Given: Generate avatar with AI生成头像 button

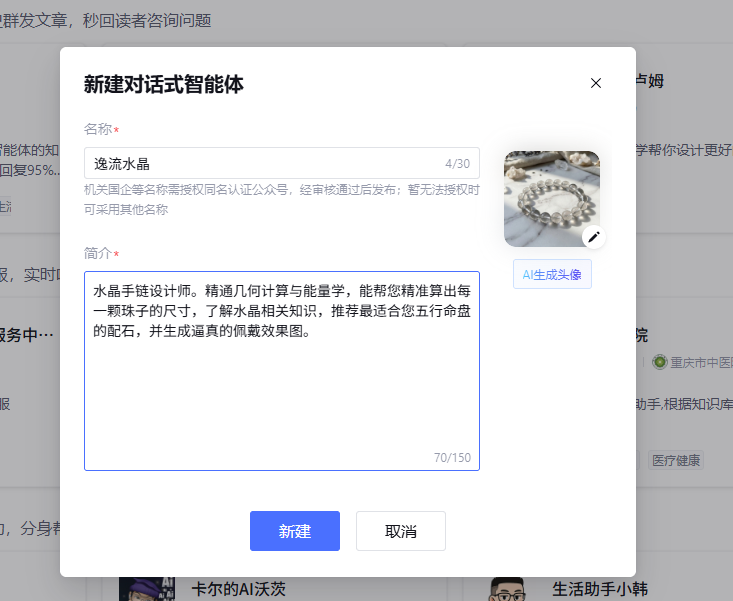Looking at the screenshot, I should point(552,274).
